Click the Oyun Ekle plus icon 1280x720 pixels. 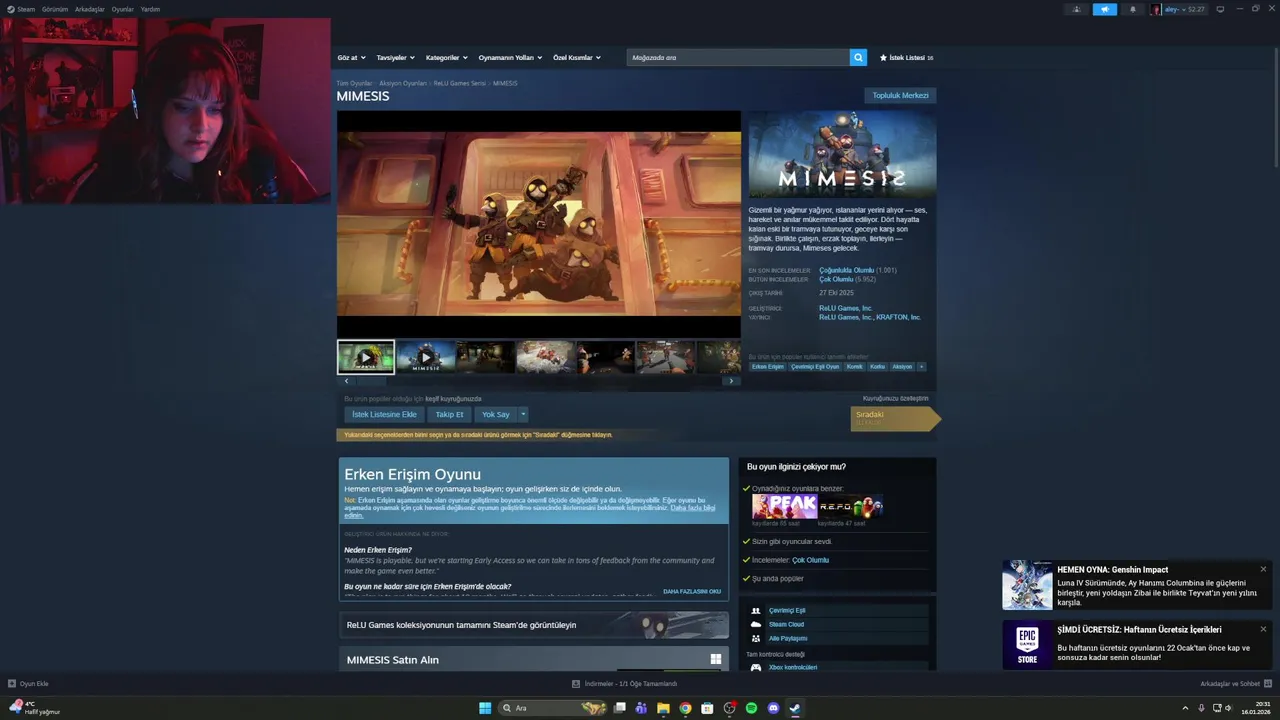coord(12,684)
